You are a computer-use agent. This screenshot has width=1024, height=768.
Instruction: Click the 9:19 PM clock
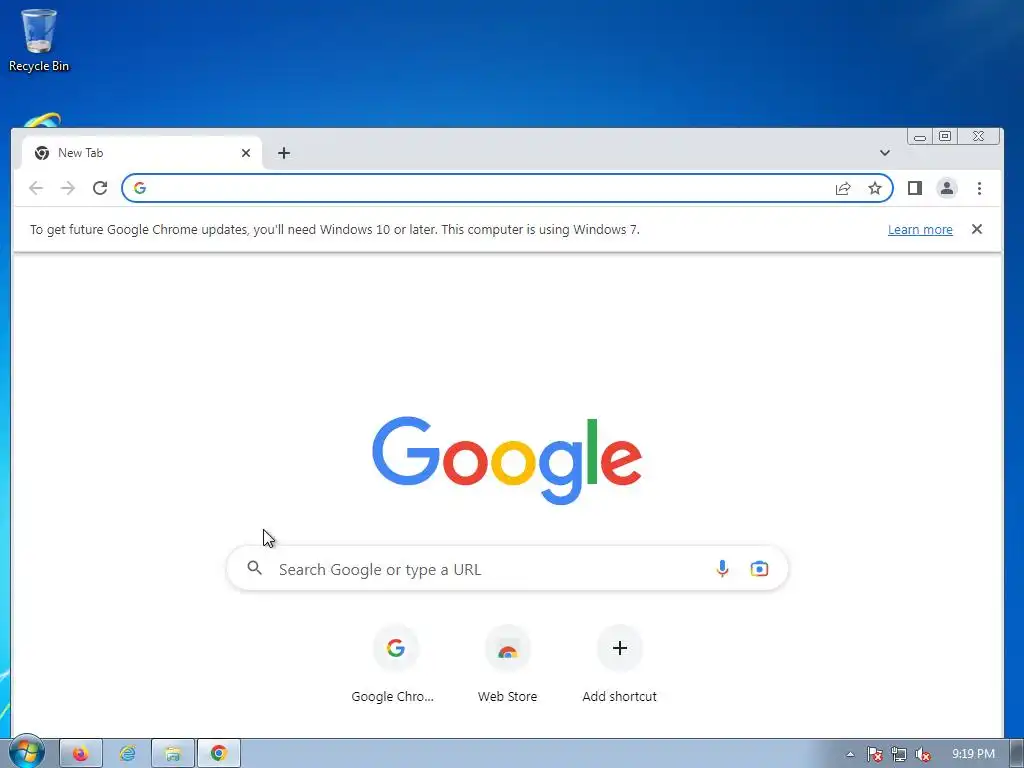tap(973, 754)
